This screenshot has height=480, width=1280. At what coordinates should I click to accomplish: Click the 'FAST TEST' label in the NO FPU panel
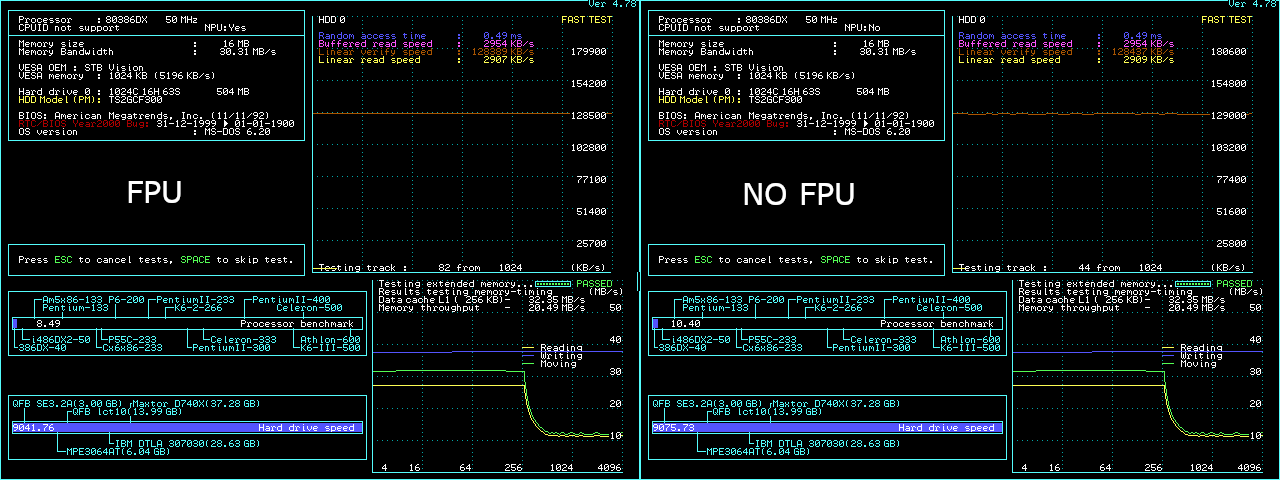[1226, 20]
